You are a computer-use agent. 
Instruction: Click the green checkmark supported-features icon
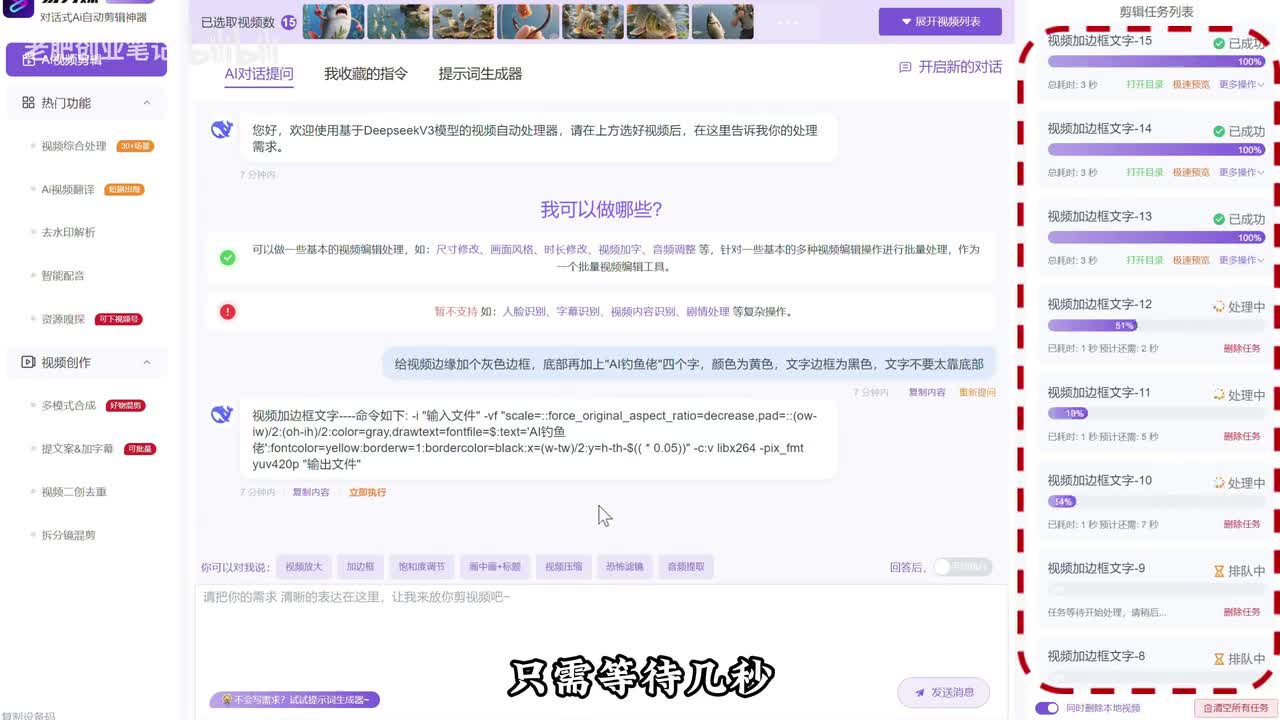click(x=228, y=258)
